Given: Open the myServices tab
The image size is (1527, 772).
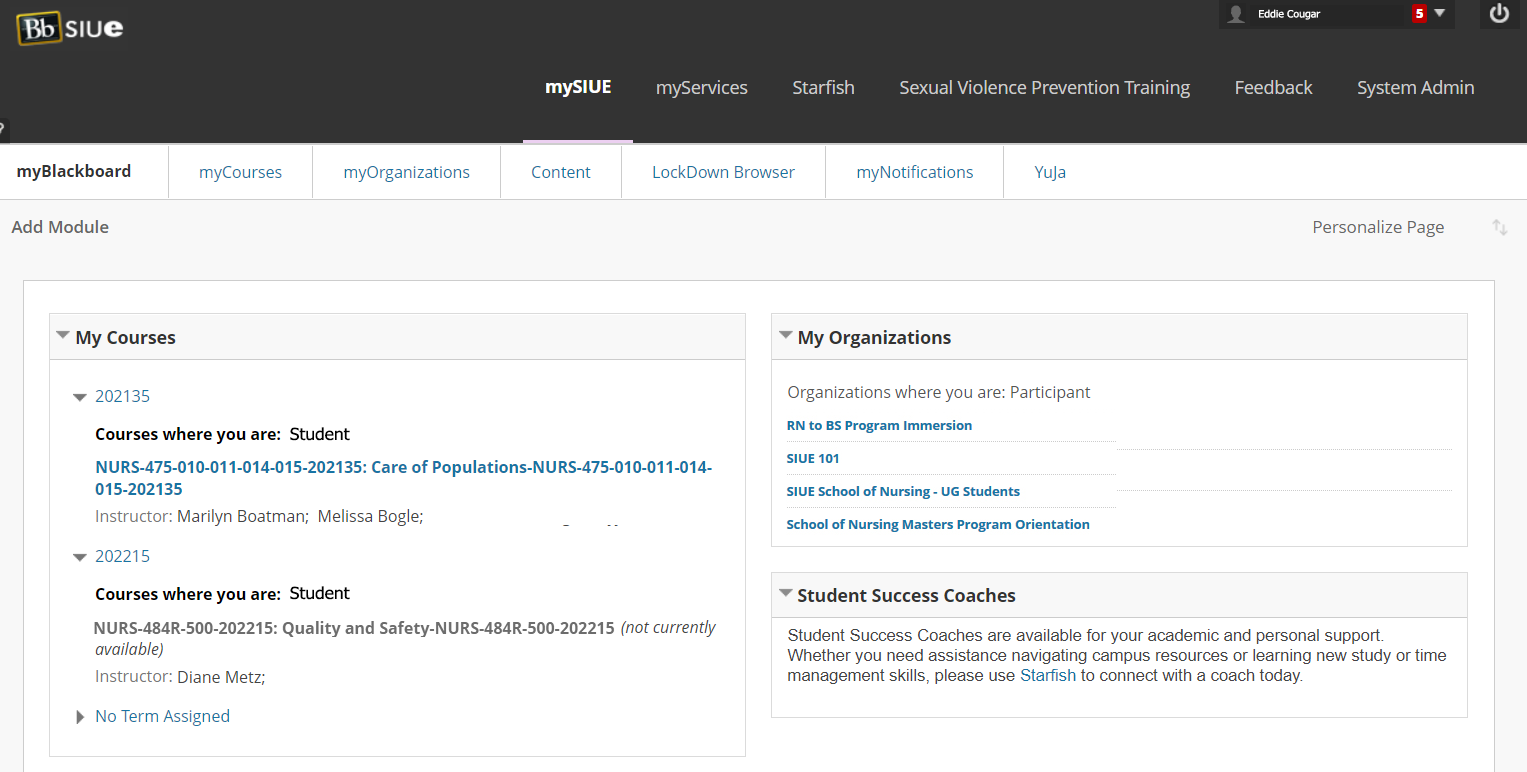Looking at the screenshot, I should 701,88.
